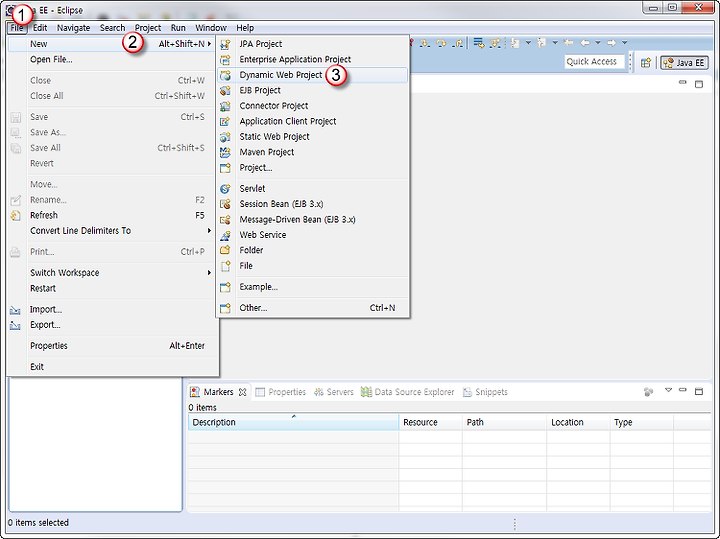Open the Project menu
Viewport: 720px width, 539px height.
(148, 28)
